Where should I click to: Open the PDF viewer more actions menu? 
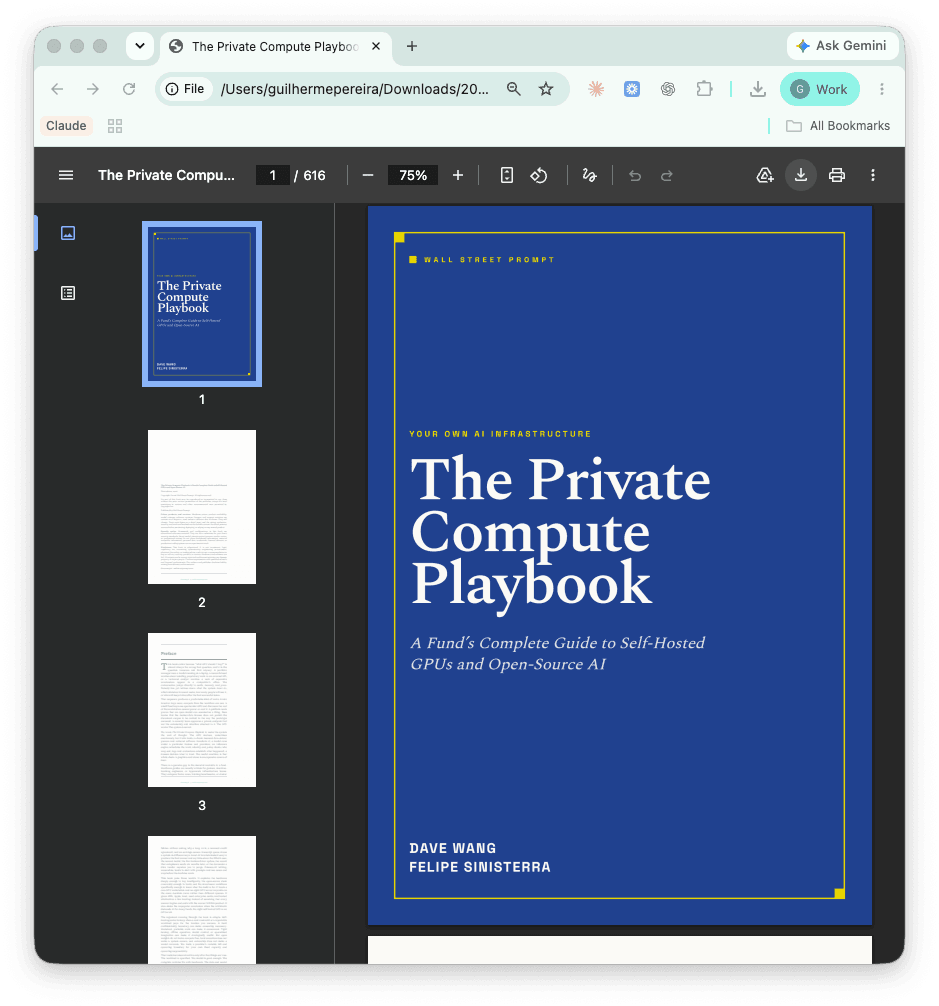873,175
